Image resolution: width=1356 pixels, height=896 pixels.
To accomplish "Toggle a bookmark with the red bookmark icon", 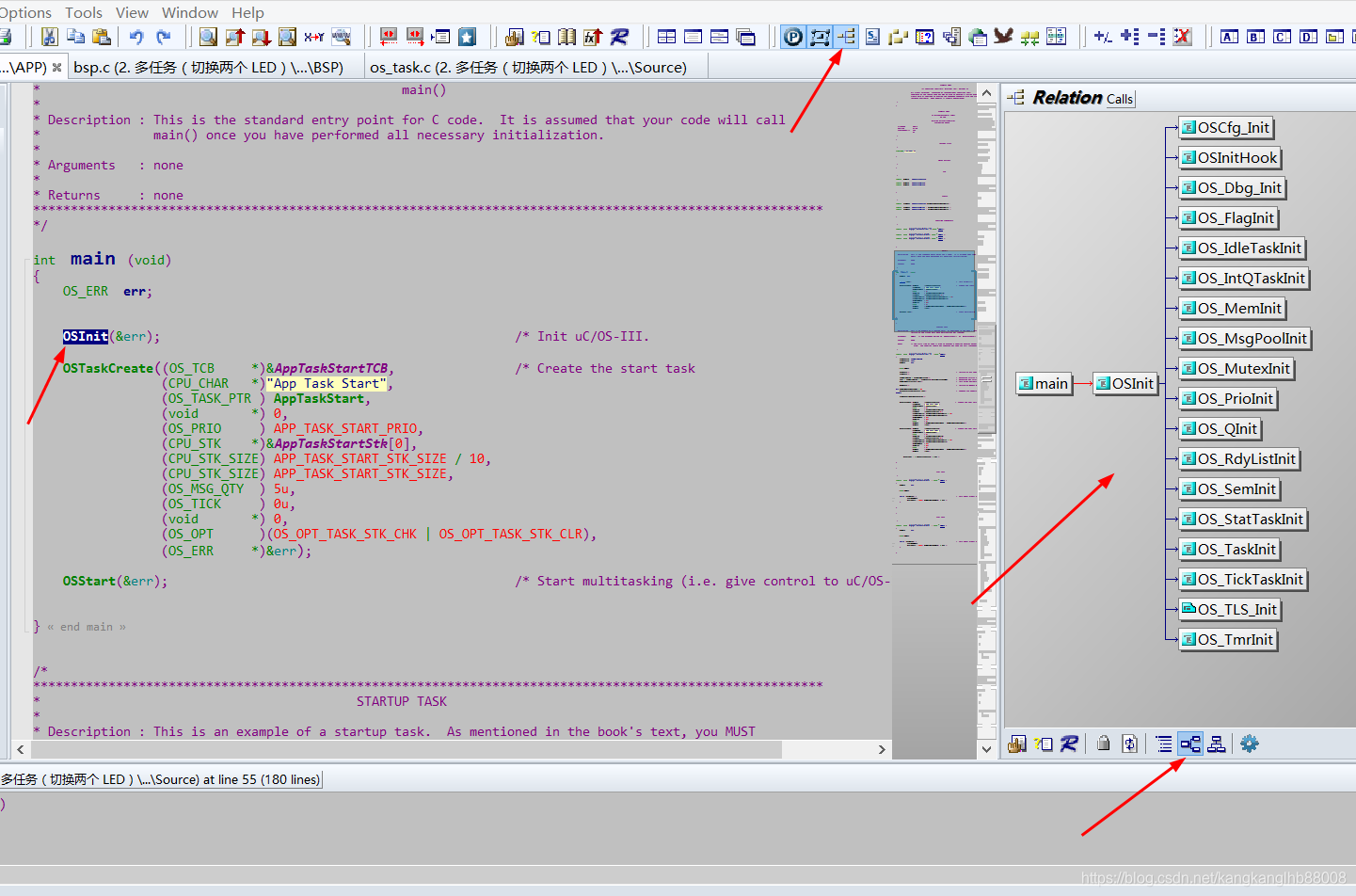I will pos(389,36).
